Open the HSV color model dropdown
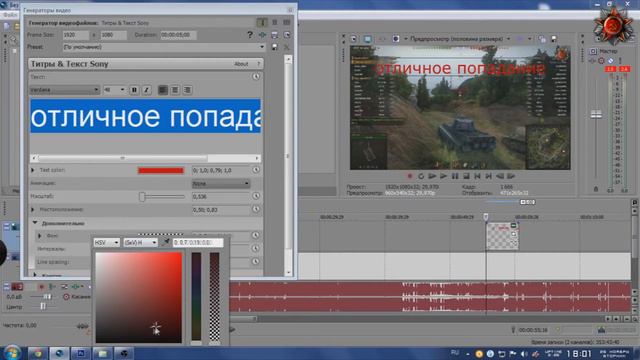The image size is (640, 360). 107,242
